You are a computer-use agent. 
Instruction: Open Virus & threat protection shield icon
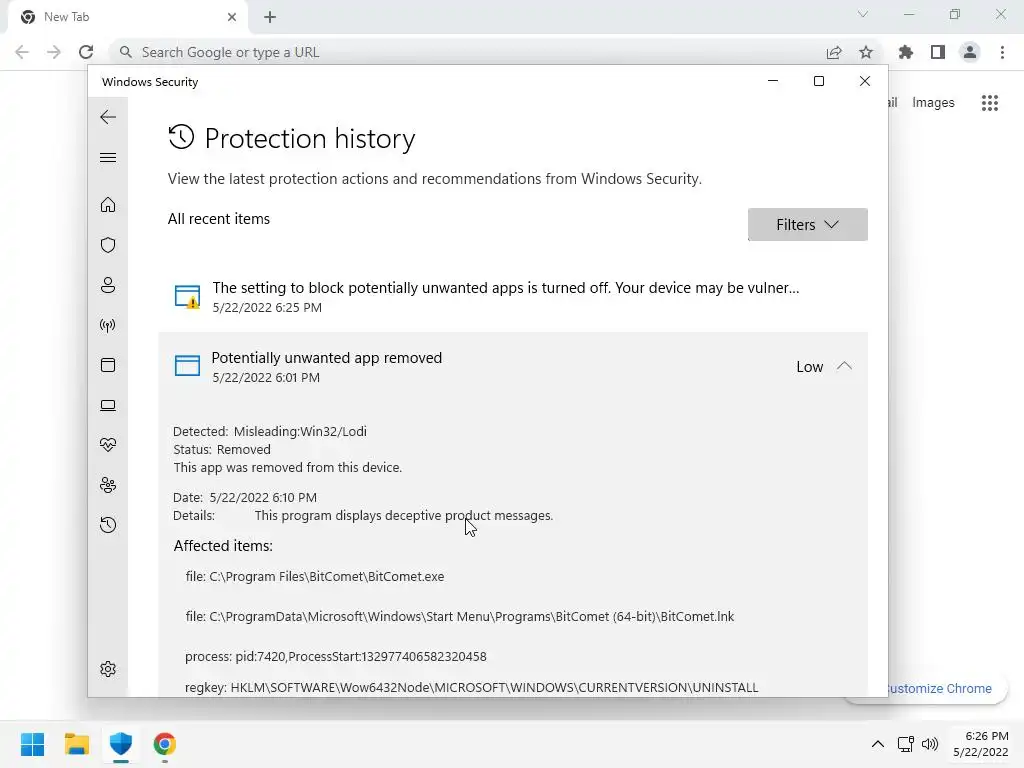point(108,245)
